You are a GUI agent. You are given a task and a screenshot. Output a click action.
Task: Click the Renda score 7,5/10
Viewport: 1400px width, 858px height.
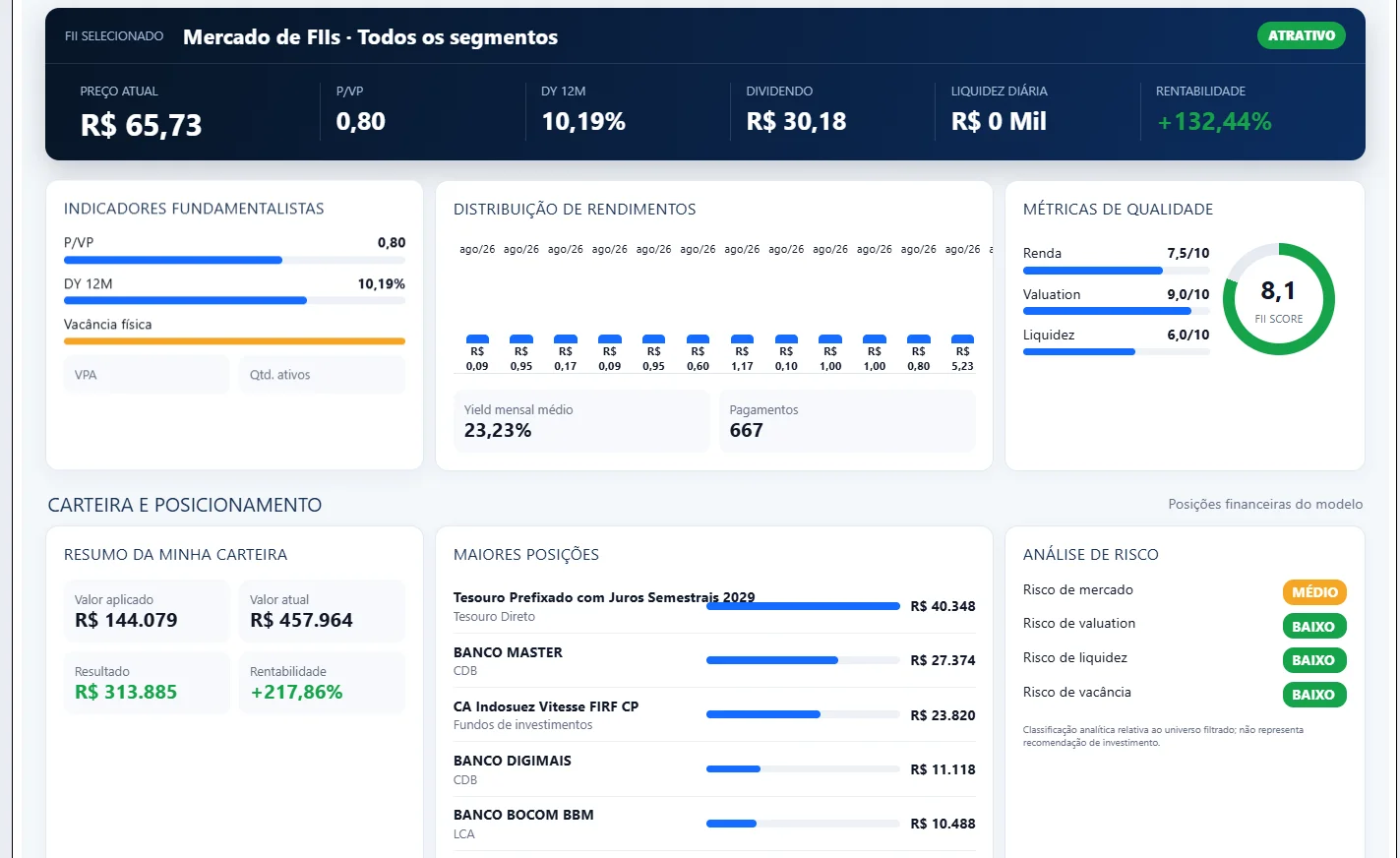coord(1188,253)
